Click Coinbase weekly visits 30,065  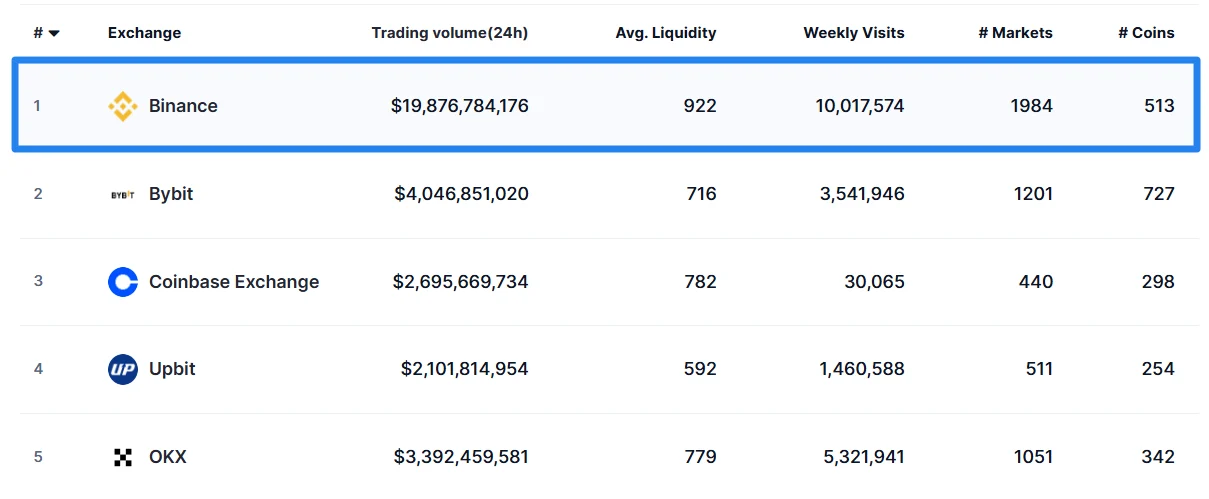(x=874, y=282)
